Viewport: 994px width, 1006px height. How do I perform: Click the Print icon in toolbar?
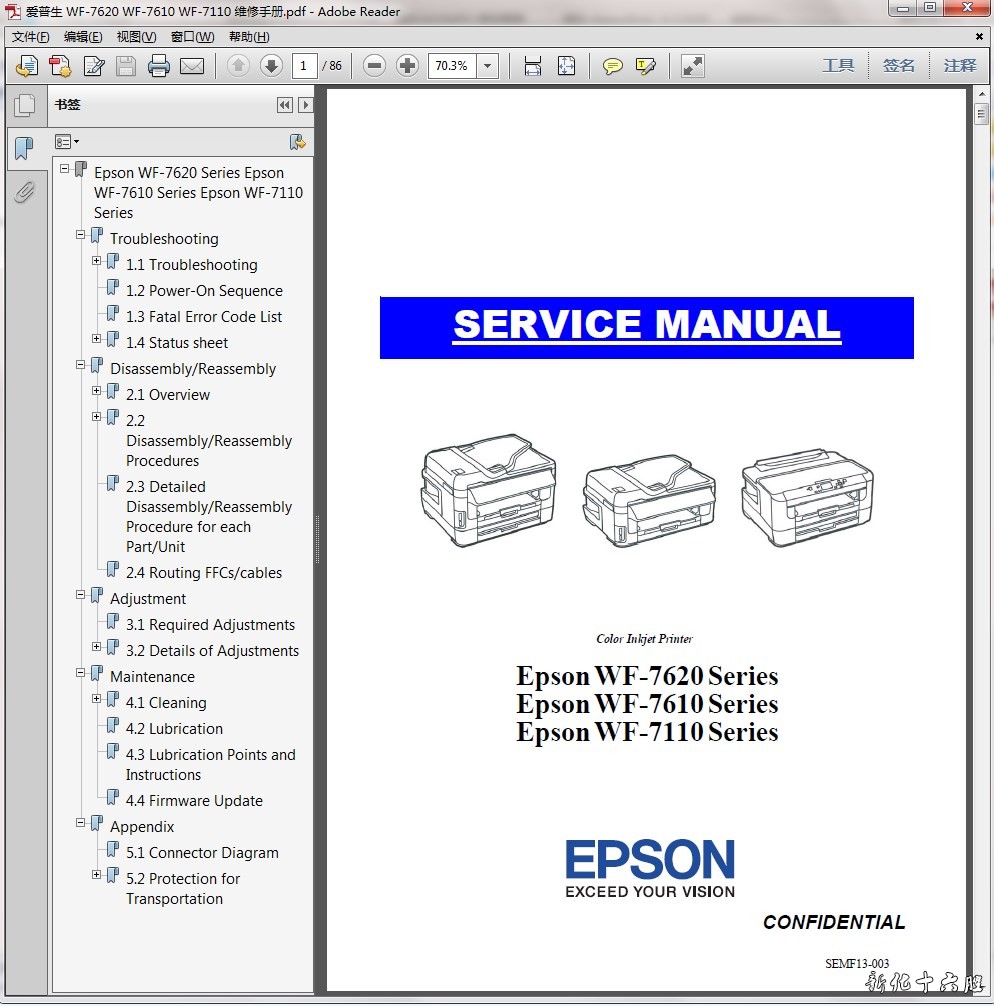tap(159, 66)
